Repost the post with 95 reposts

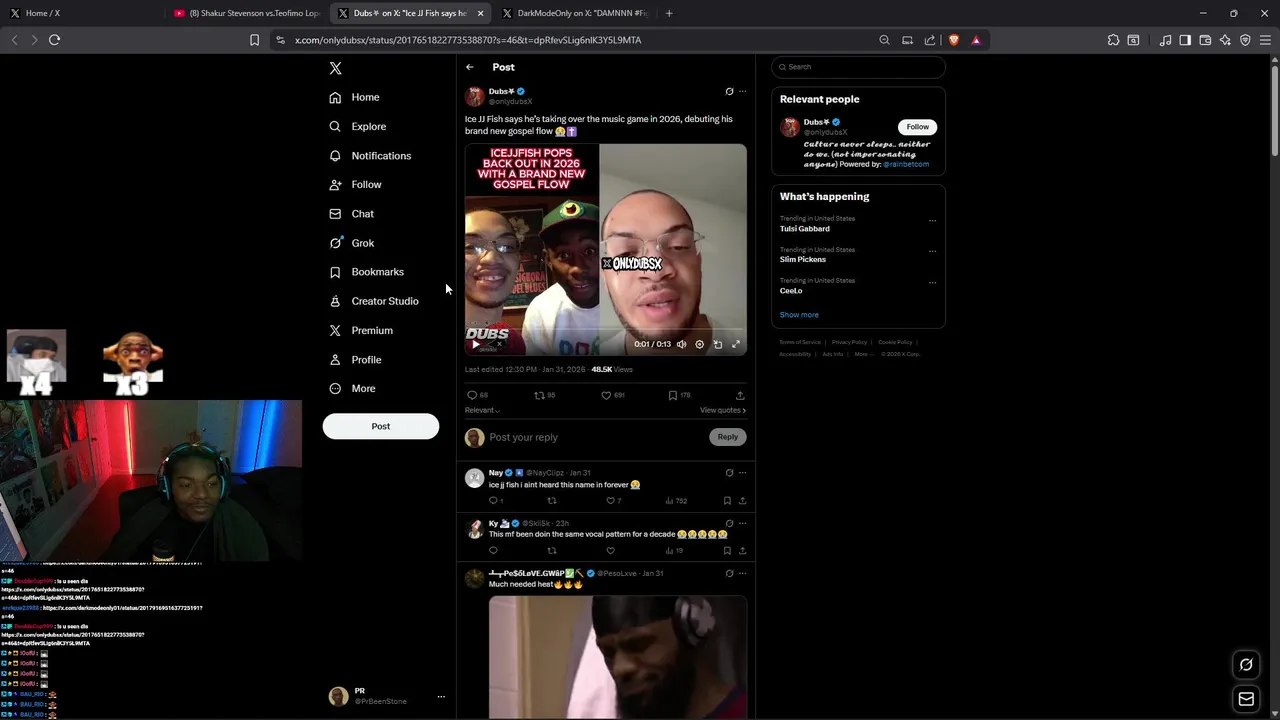click(x=544, y=395)
